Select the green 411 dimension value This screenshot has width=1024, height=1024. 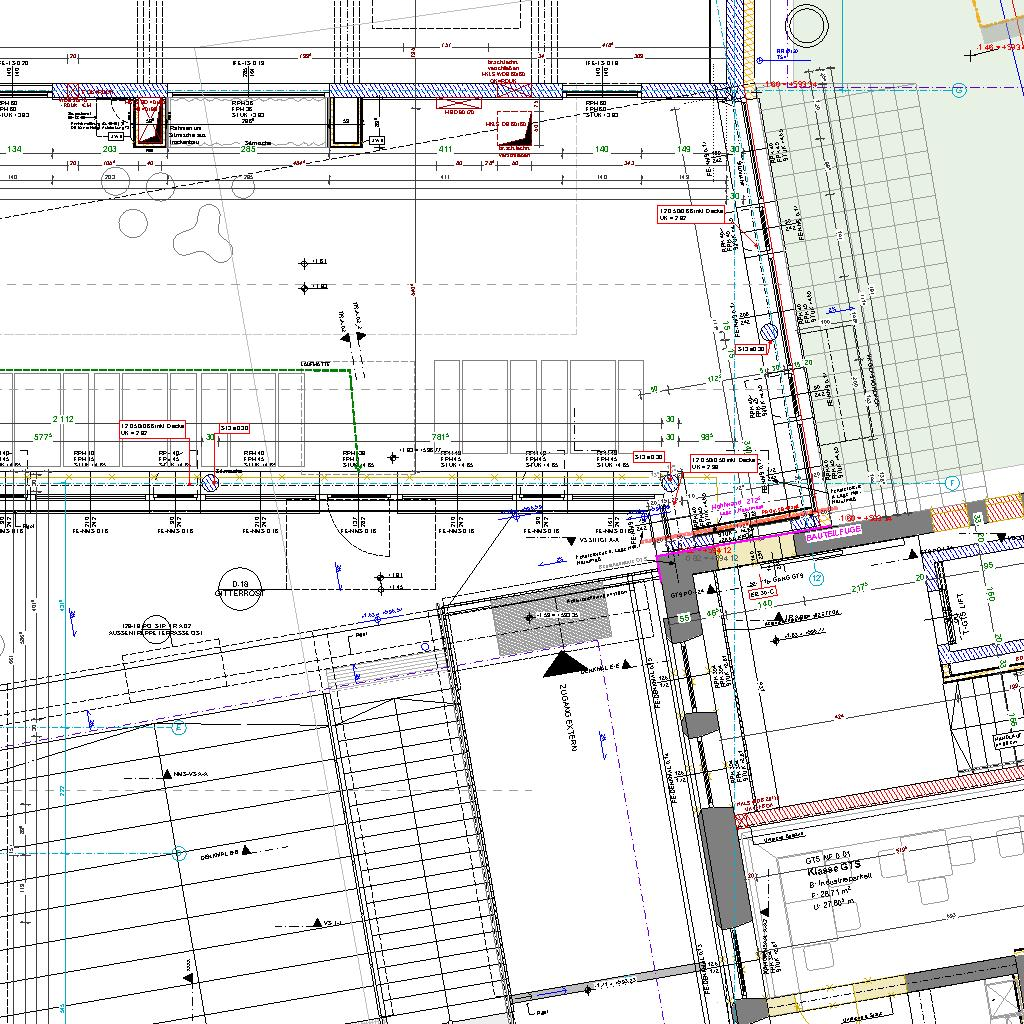click(x=446, y=149)
